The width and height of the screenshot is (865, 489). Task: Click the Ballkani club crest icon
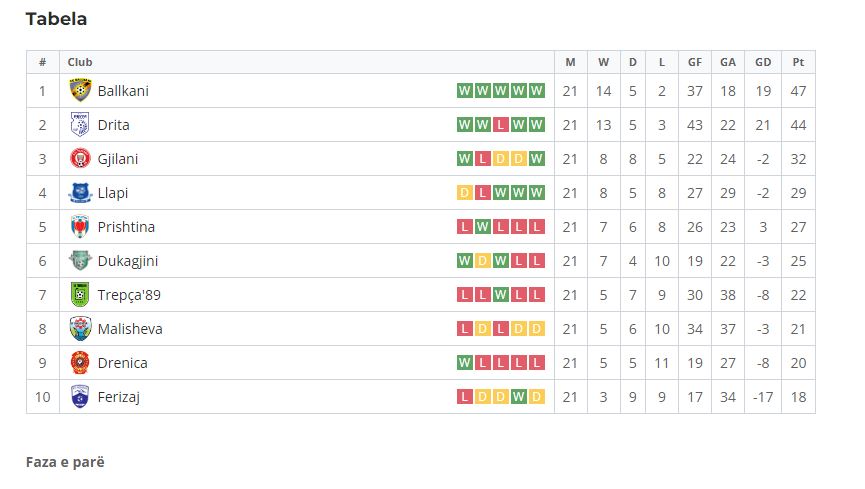(x=80, y=91)
